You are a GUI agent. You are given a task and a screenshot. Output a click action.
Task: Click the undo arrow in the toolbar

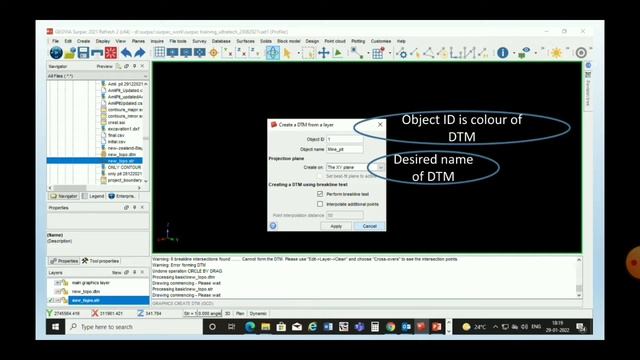click(126, 53)
